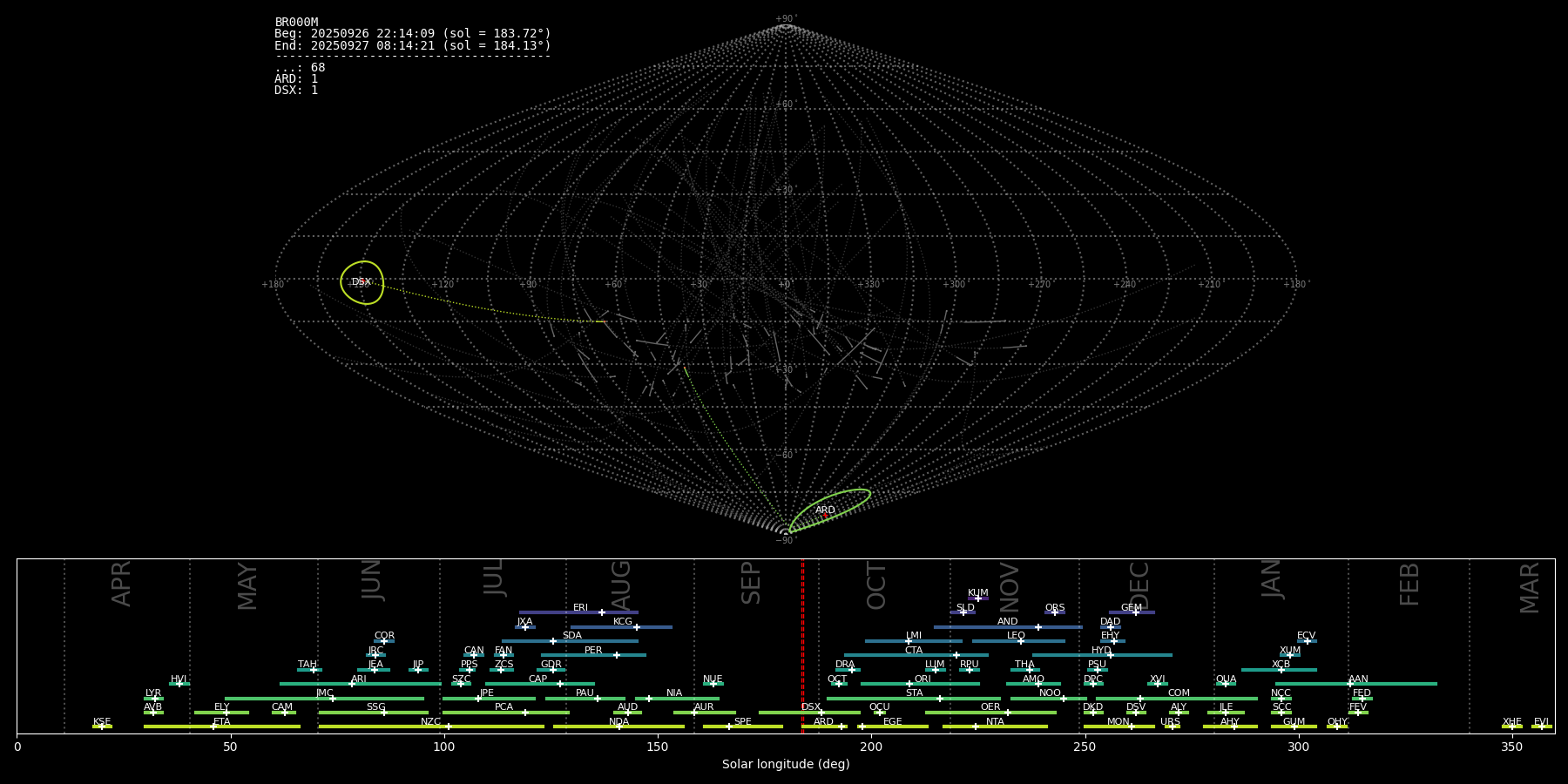1568x784 pixels.
Task: Click the KSE shower label
Action: [102, 722]
